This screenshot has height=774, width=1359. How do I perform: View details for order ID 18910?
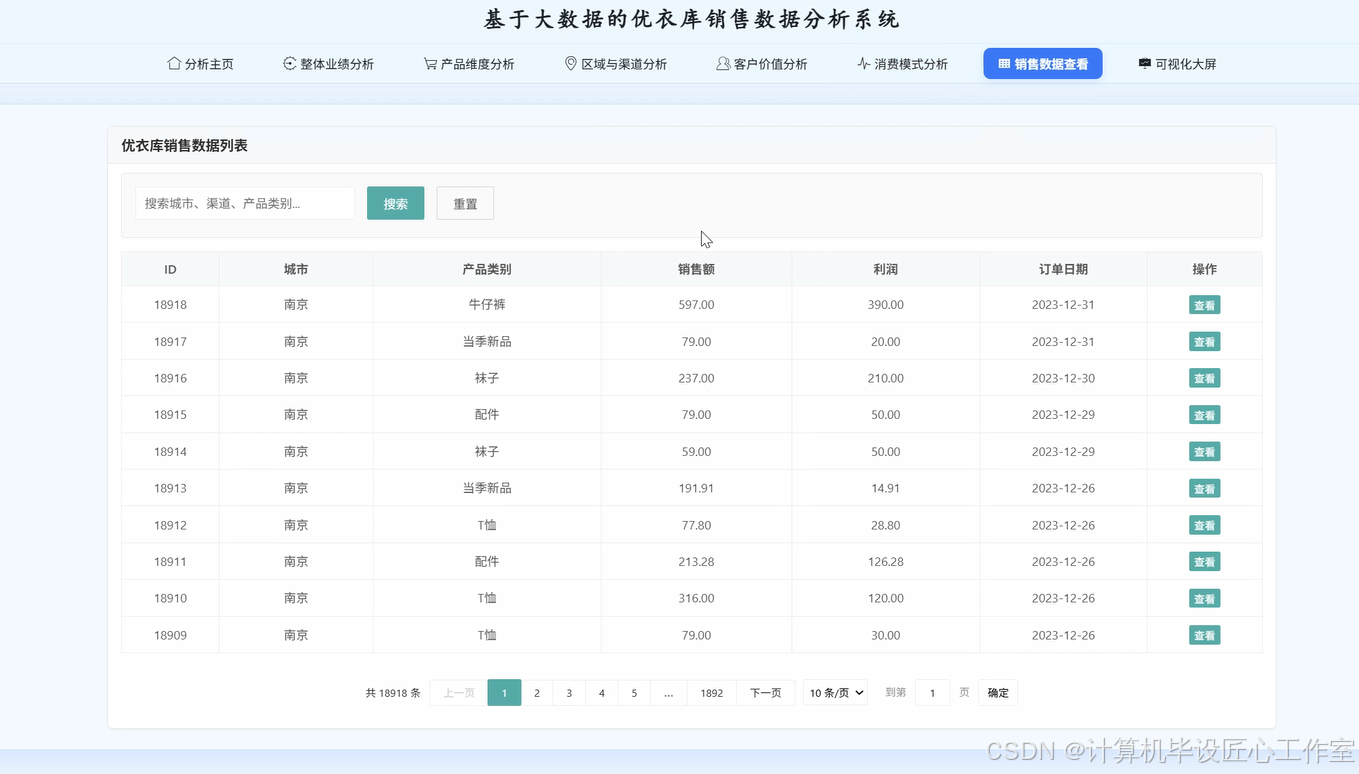(x=1204, y=599)
